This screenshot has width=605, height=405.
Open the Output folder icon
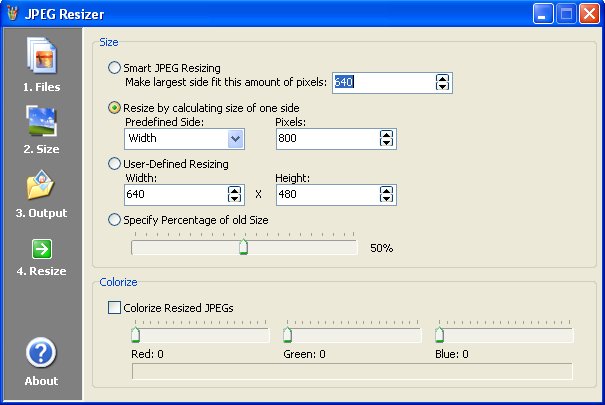point(41,185)
